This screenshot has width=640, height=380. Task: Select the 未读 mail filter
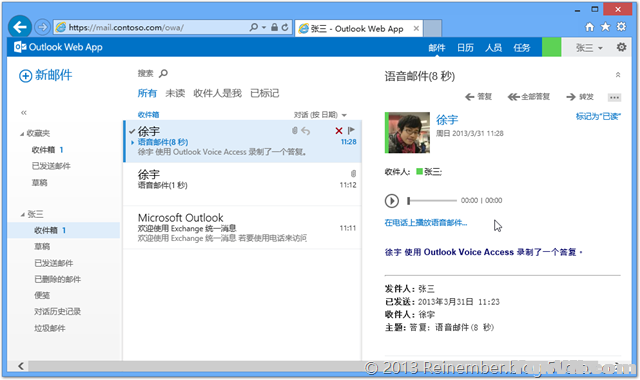(175, 93)
